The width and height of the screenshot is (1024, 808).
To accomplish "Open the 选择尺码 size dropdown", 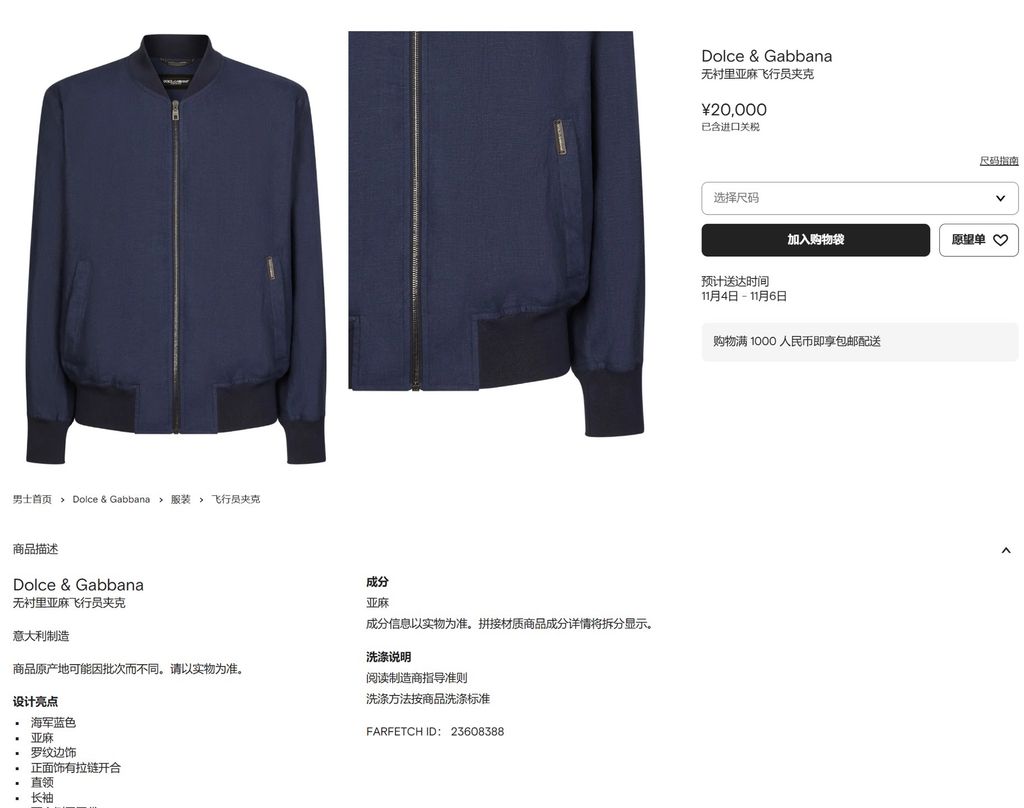I will pyautogui.click(x=859, y=198).
